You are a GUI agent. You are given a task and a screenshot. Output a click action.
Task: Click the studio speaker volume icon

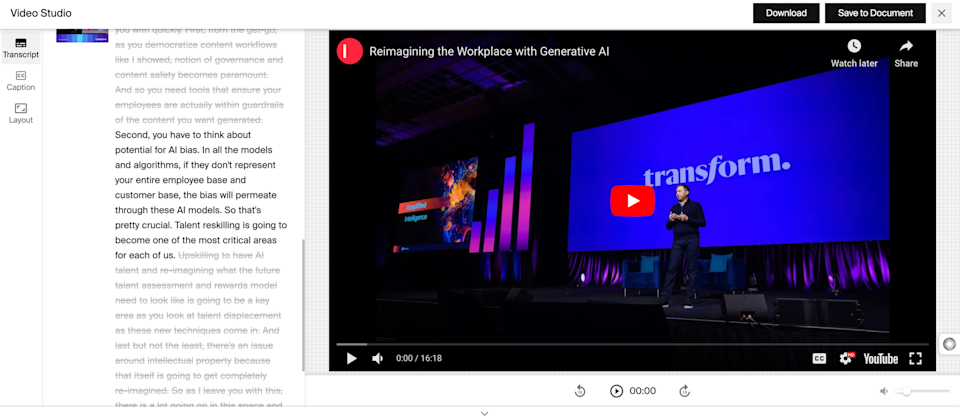(883, 391)
